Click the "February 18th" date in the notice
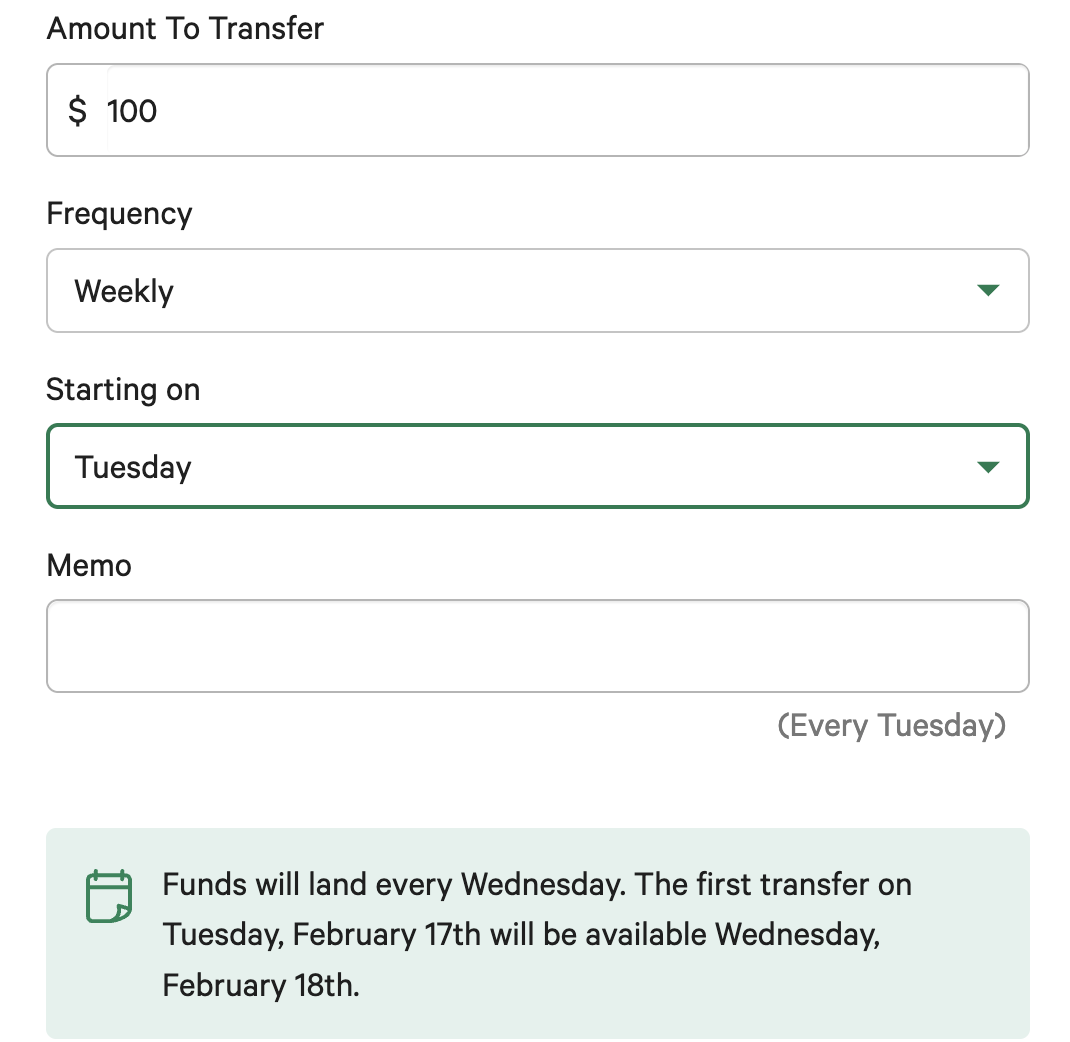Image resolution: width=1070 pixels, height=1042 pixels. tap(260, 985)
